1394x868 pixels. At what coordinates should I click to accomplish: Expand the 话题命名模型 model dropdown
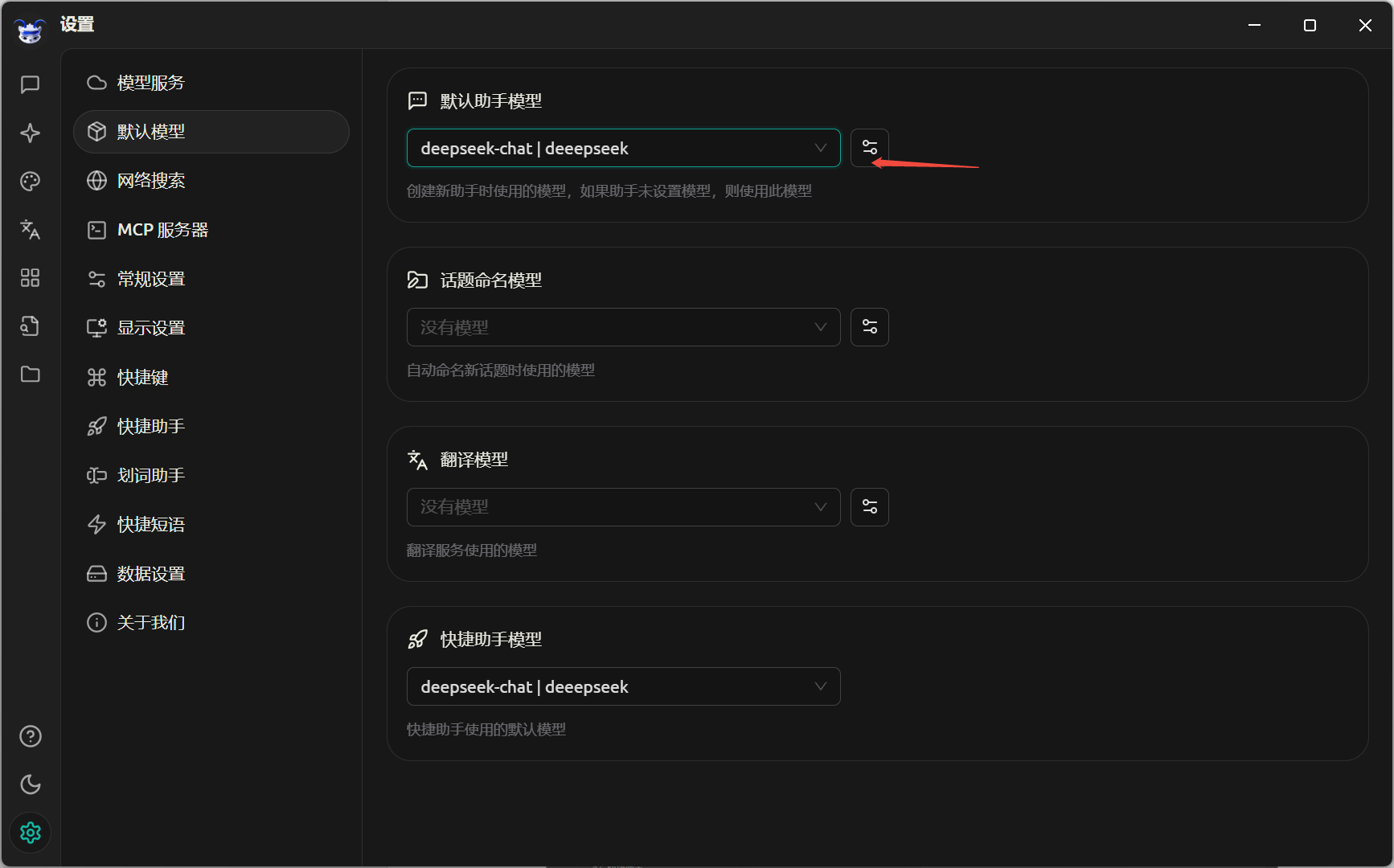point(624,327)
